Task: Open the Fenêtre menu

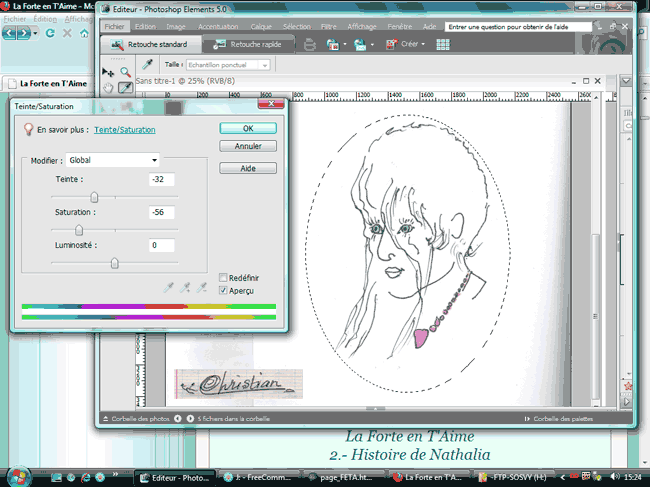Action: point(400,27)
